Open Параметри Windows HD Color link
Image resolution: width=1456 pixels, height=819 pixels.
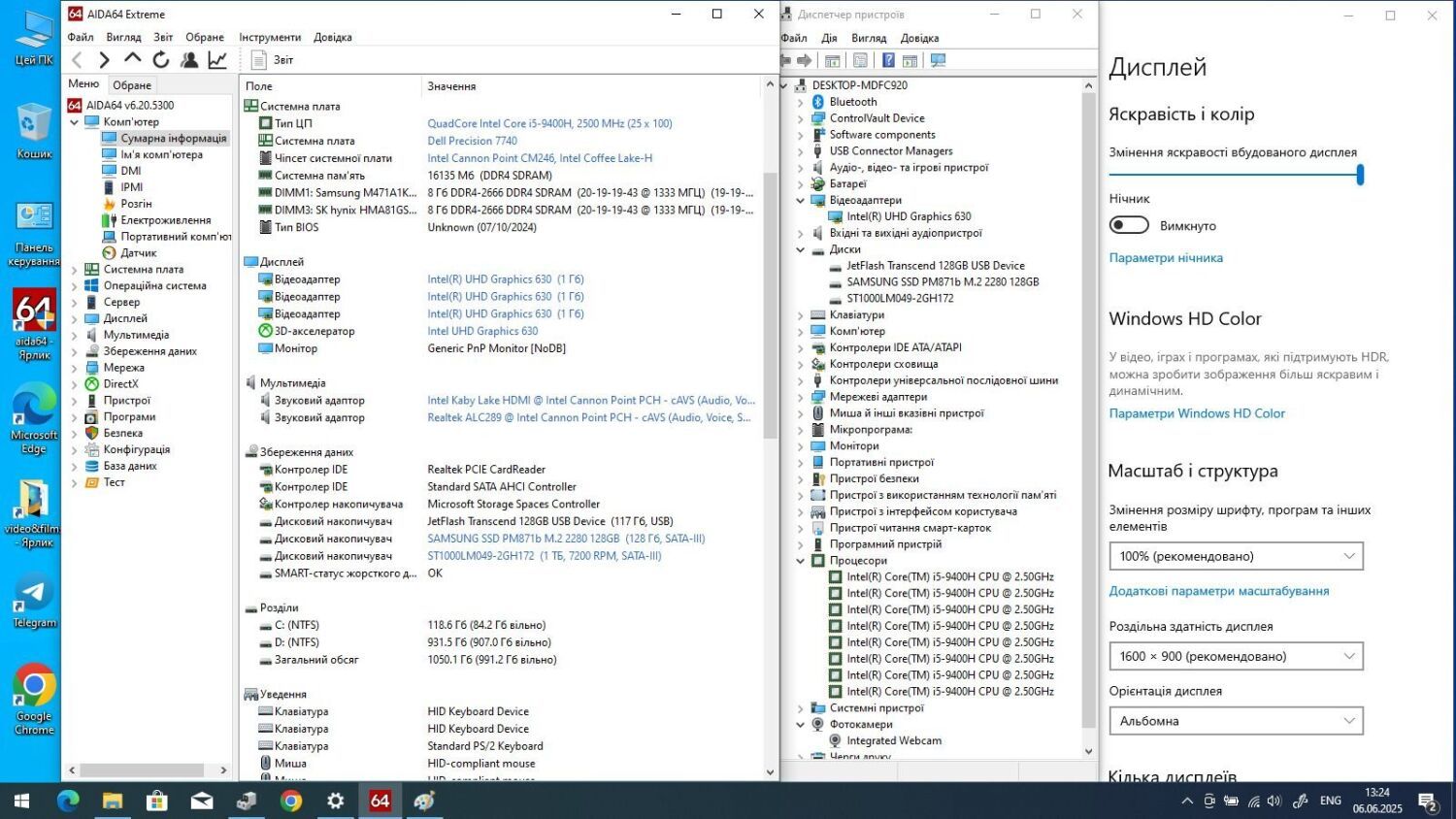1196,413
